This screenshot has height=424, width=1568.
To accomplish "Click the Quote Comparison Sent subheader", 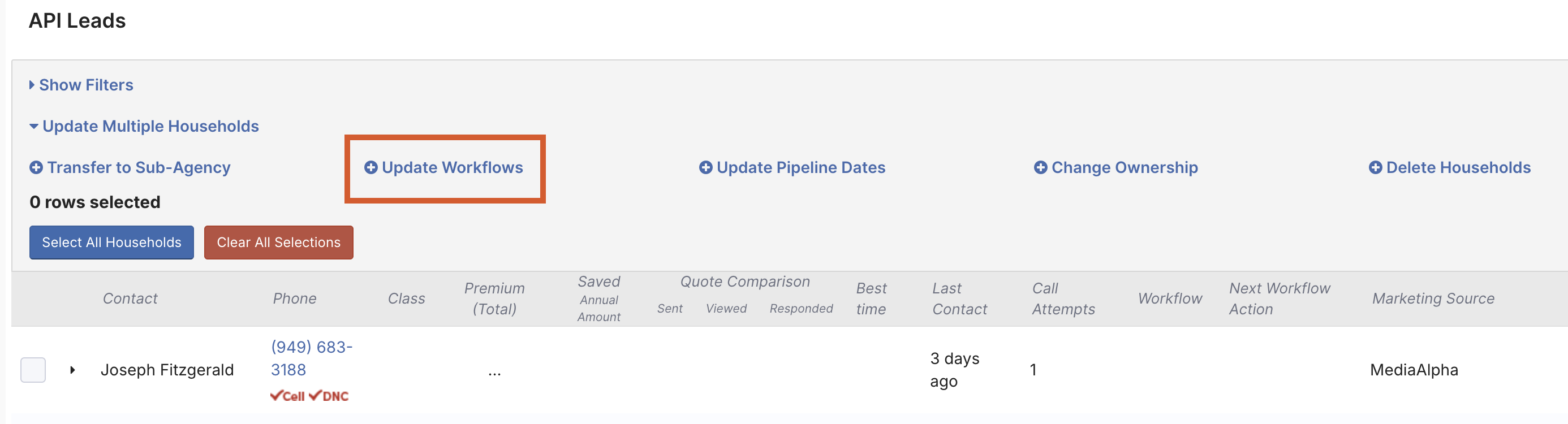I will 670,309.
